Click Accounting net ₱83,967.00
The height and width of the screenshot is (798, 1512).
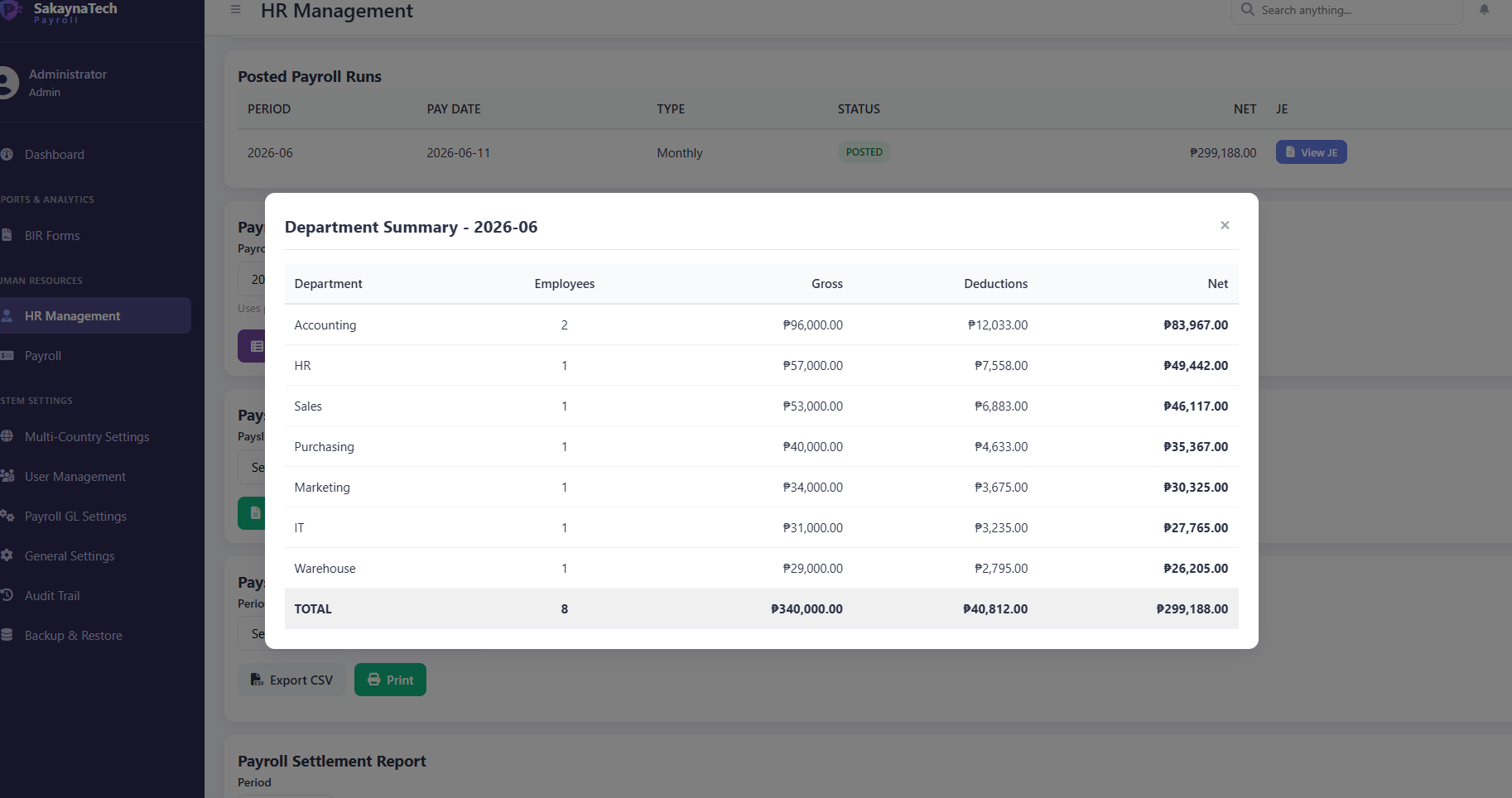1195,325
